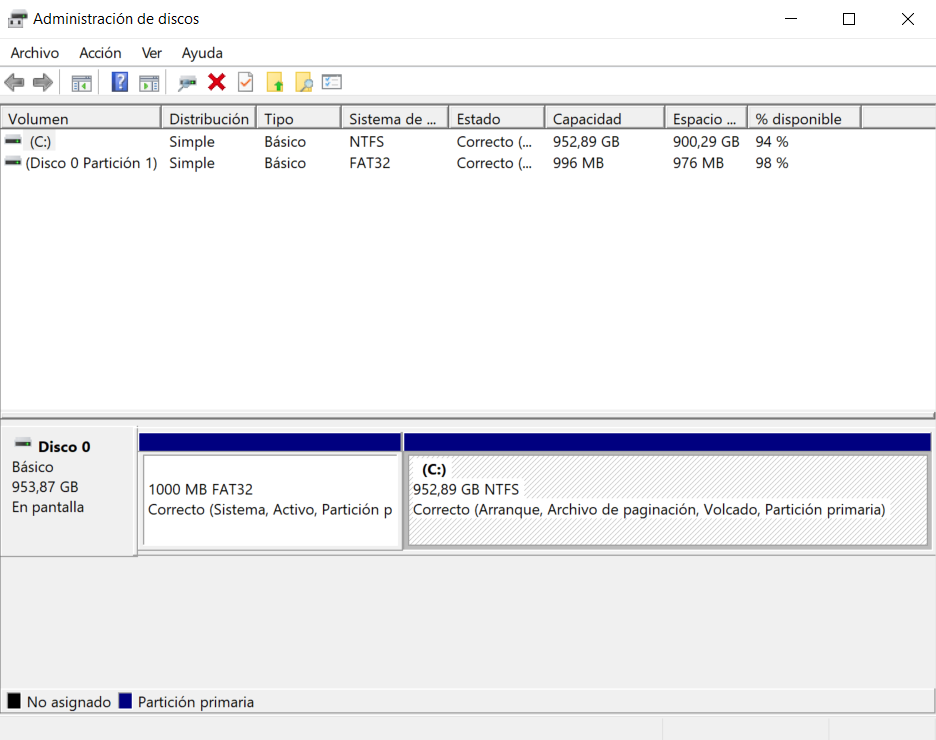The image size is (936, 740).
Task: Open the Ver menu
Action: click(152, 53)
